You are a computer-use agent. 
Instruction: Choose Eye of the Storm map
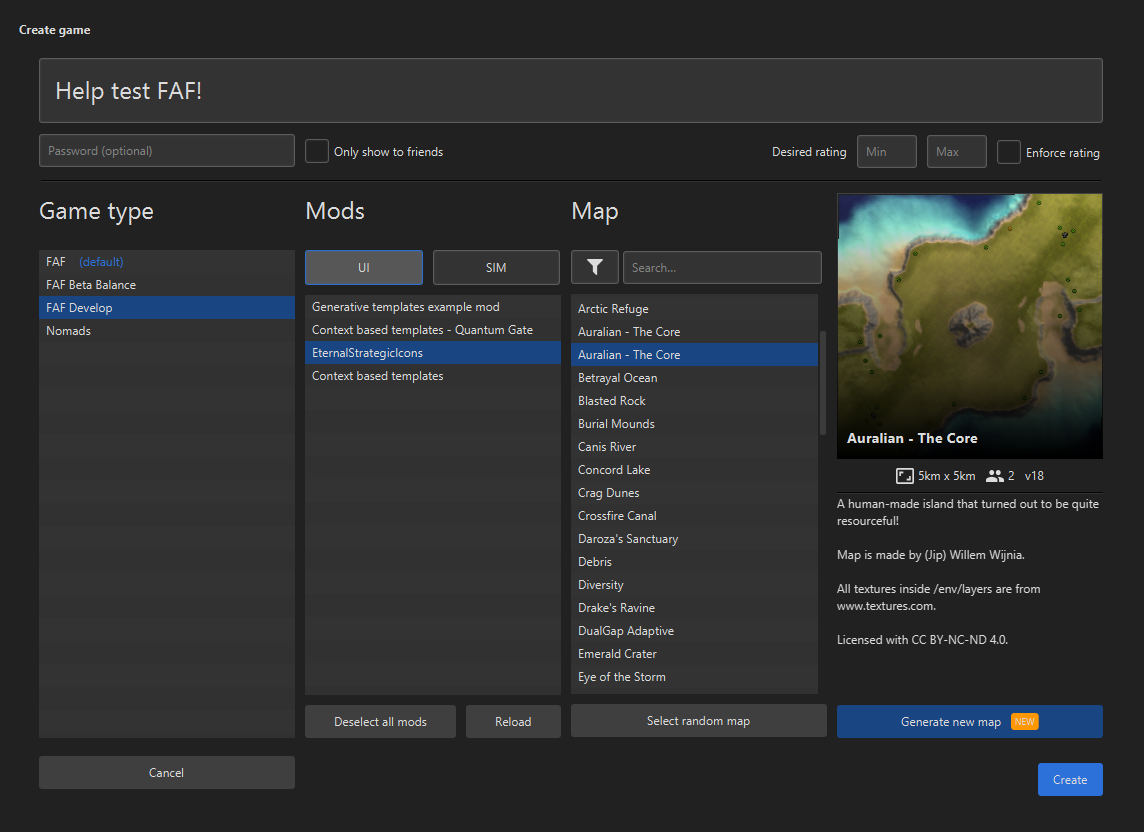[695, 677]
